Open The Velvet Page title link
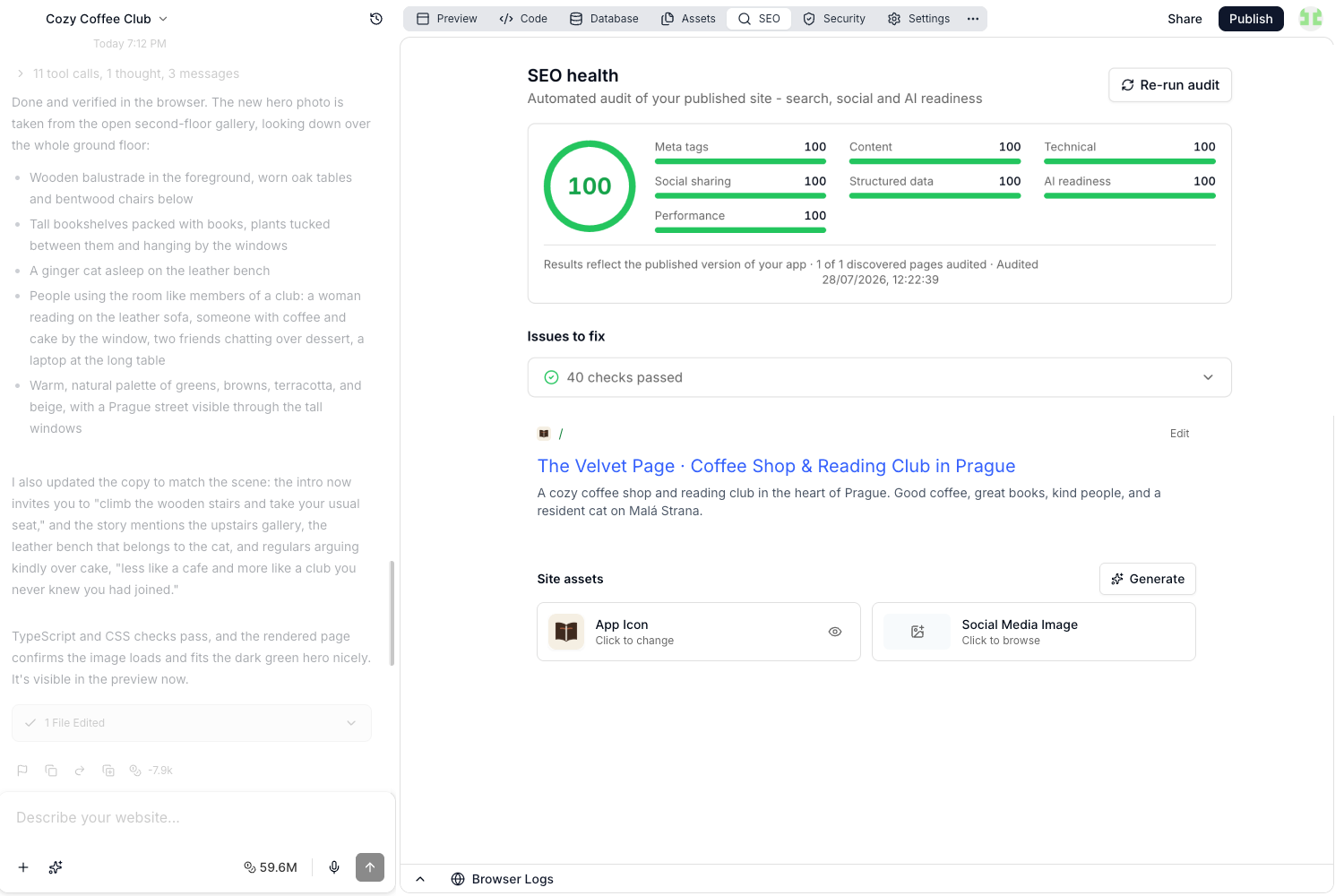1344x896 pixels. click(776, 466)
